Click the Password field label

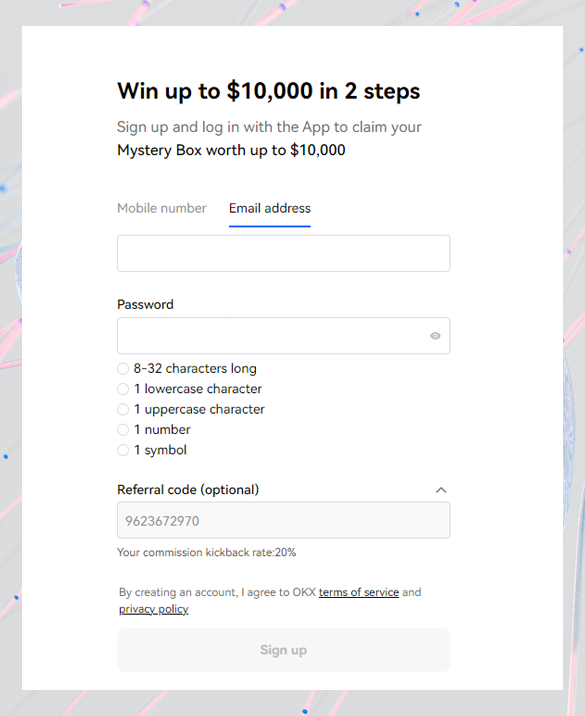(x=145, y=305)
